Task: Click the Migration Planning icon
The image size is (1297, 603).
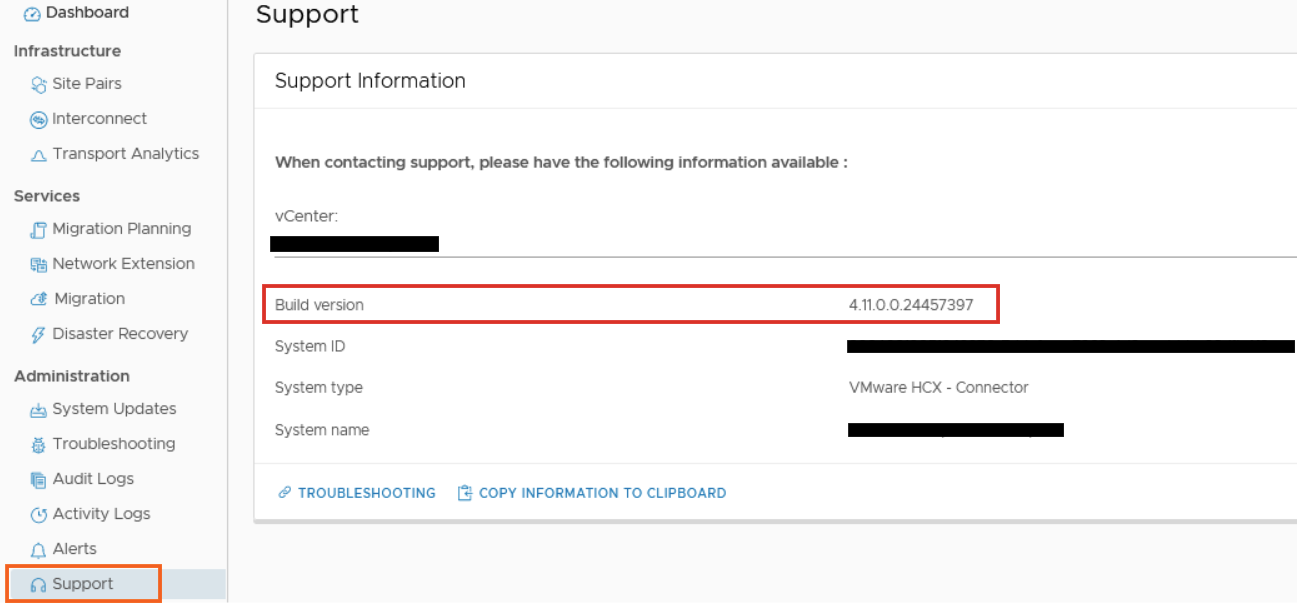Action: (x=39, y=230)
